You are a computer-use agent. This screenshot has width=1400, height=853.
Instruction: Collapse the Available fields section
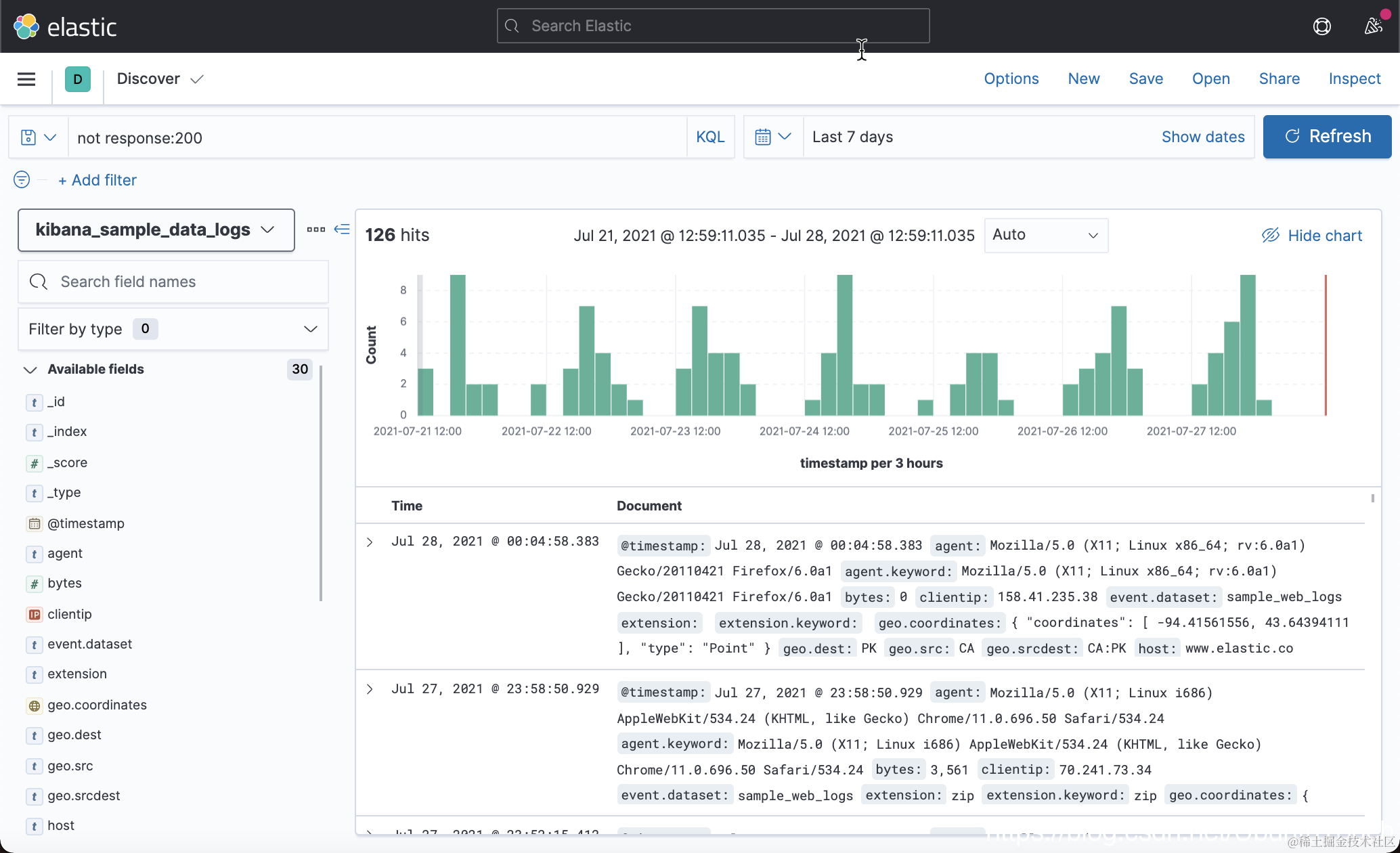click(x=30, y=370)
